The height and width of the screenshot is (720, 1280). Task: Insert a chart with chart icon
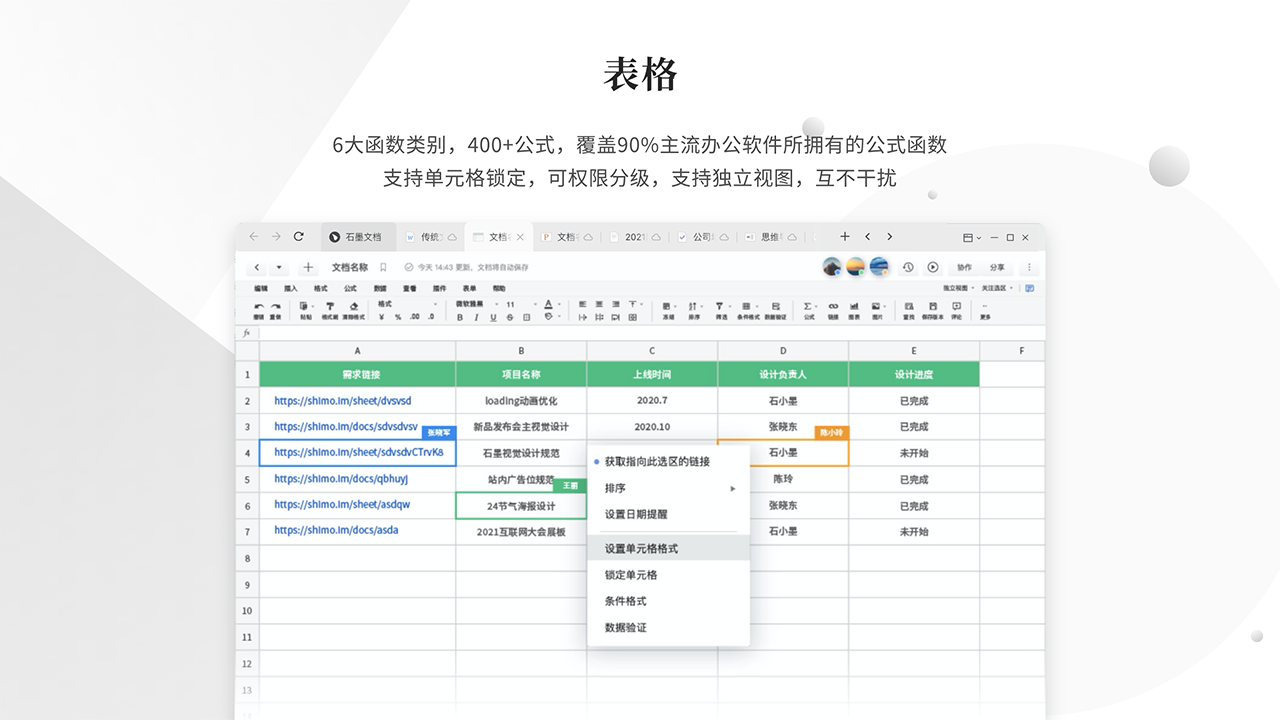854,307
